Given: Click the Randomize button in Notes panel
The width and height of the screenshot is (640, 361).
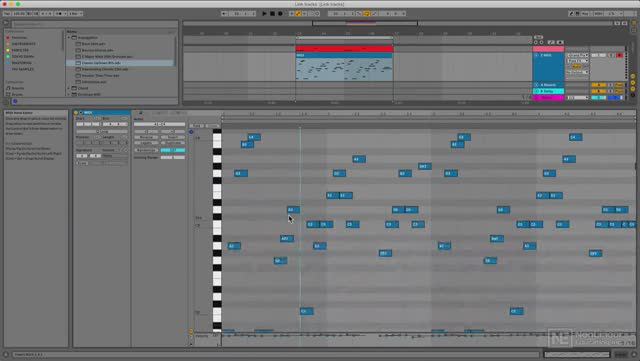Looking at the screenshot, I should (x=146, y=150).
